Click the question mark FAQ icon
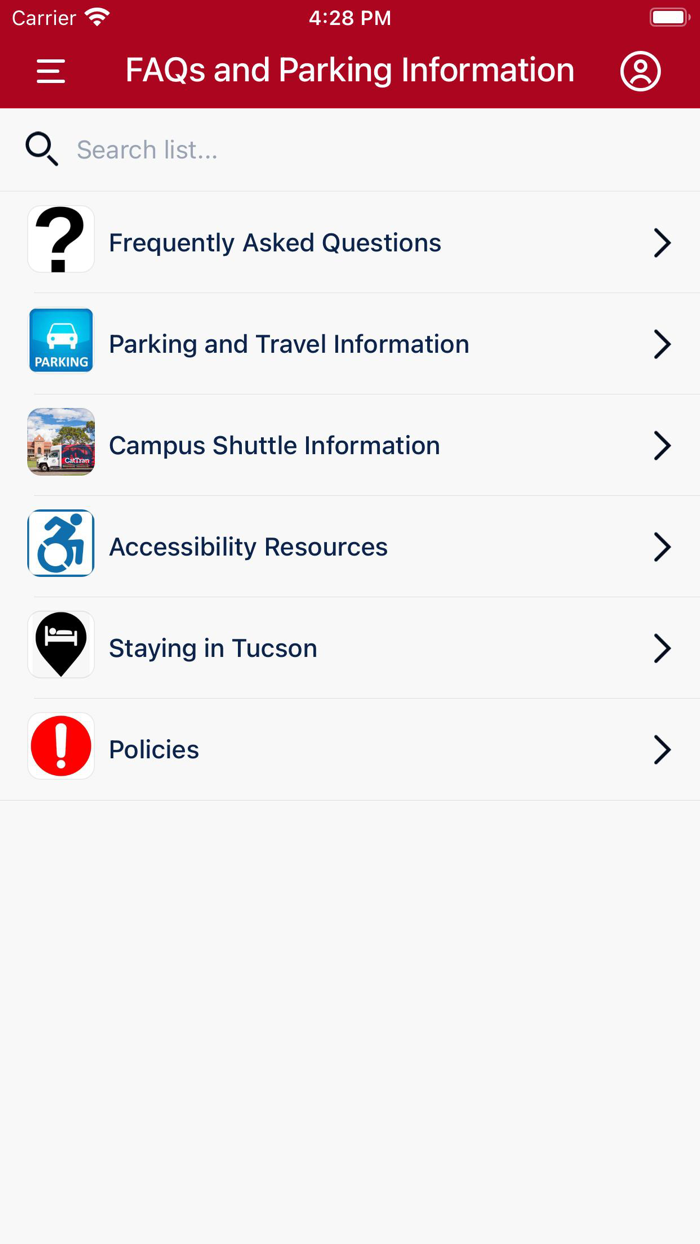 click(60, 239)
